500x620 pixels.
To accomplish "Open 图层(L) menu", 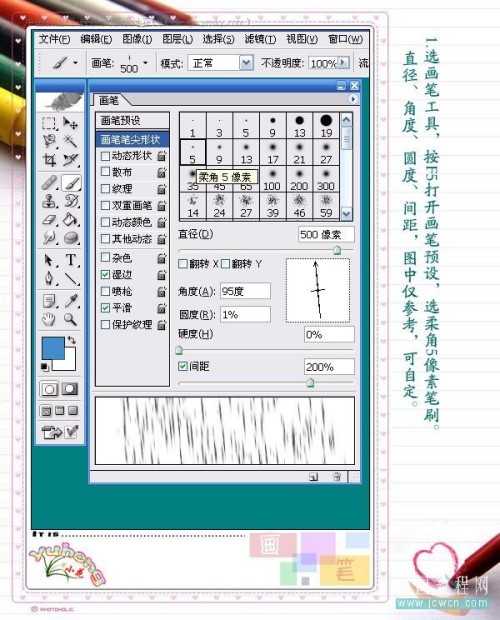I will pos(178,39).
